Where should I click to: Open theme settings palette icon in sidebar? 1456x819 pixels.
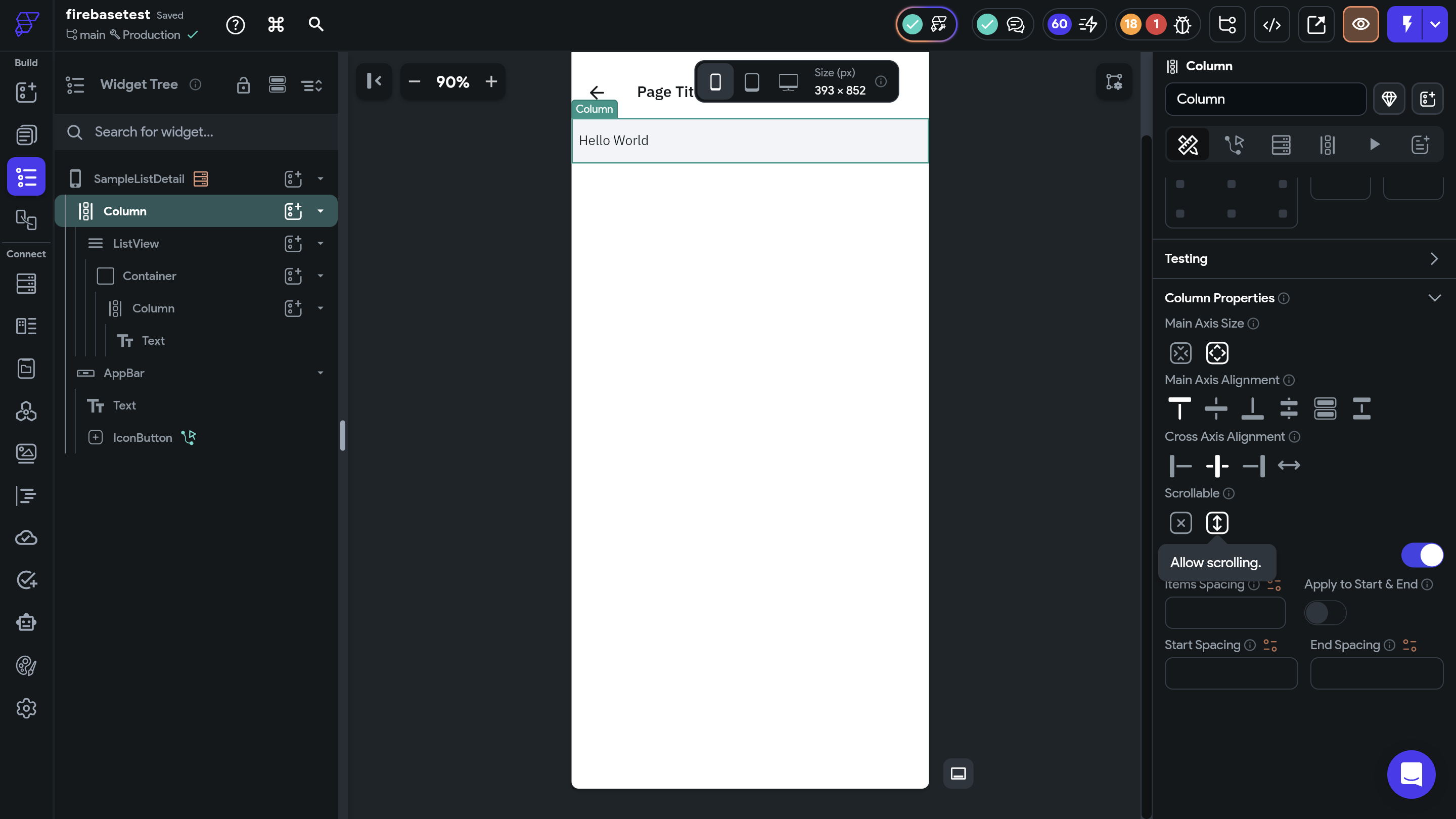(x=26, y=665)
